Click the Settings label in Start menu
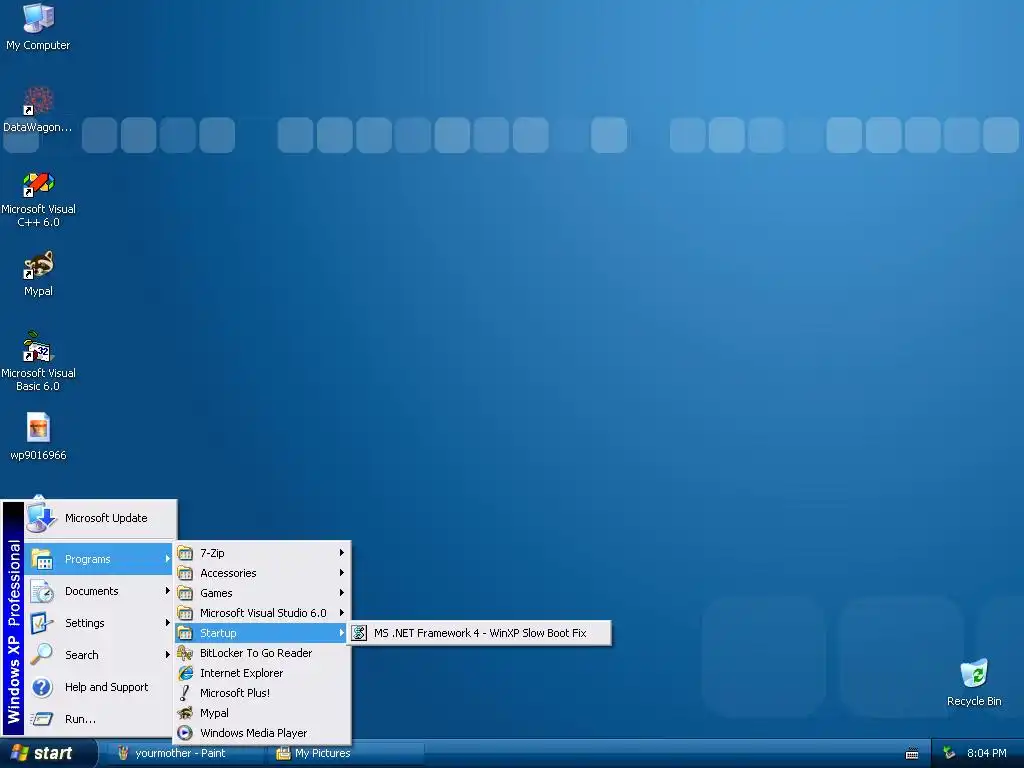Screen dimensions: 1024x768 [85, 623]
